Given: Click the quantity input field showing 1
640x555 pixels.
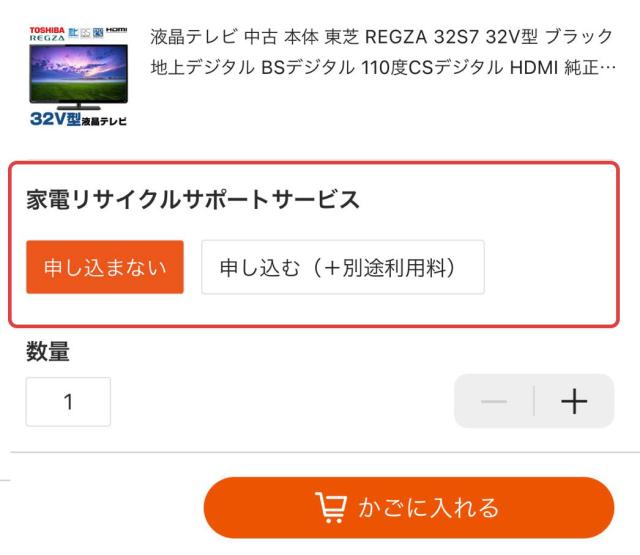Looking at the screenshot, I should tap(68, 402).
